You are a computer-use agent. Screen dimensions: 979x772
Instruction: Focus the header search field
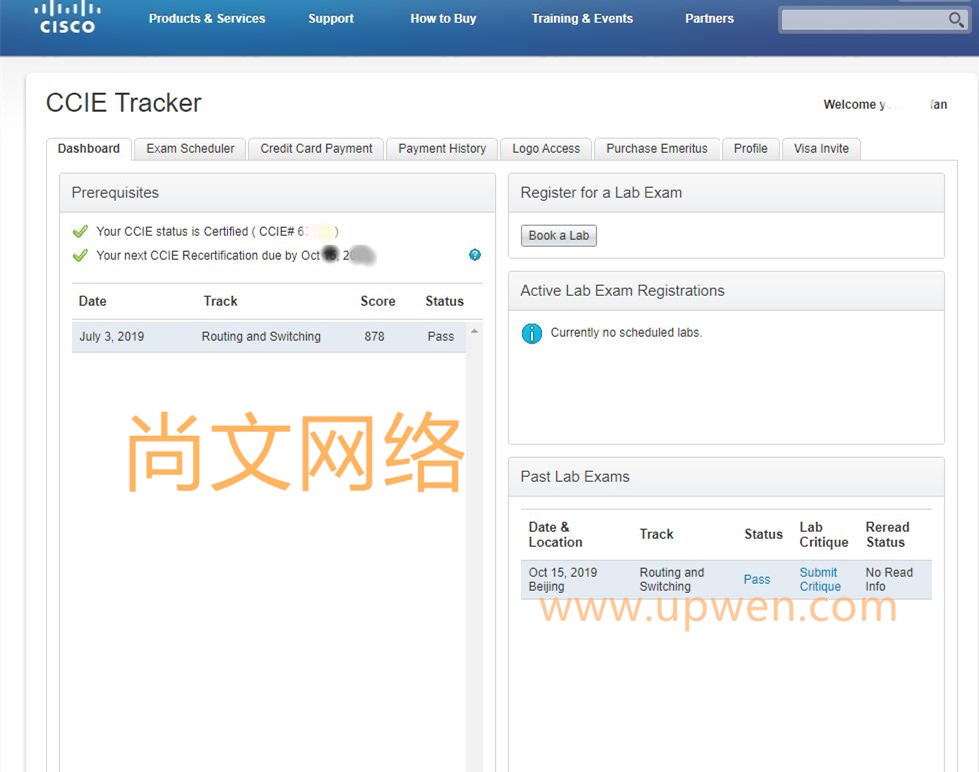coord(865,20)
